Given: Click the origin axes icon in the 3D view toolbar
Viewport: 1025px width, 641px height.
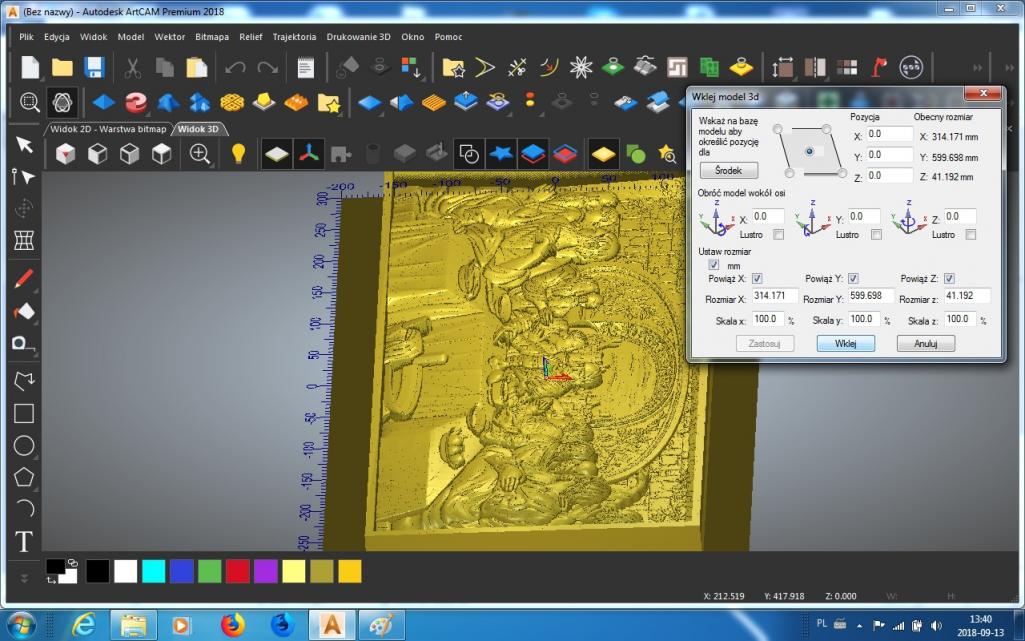Looking at the screenshot, I should coord(309,154).
